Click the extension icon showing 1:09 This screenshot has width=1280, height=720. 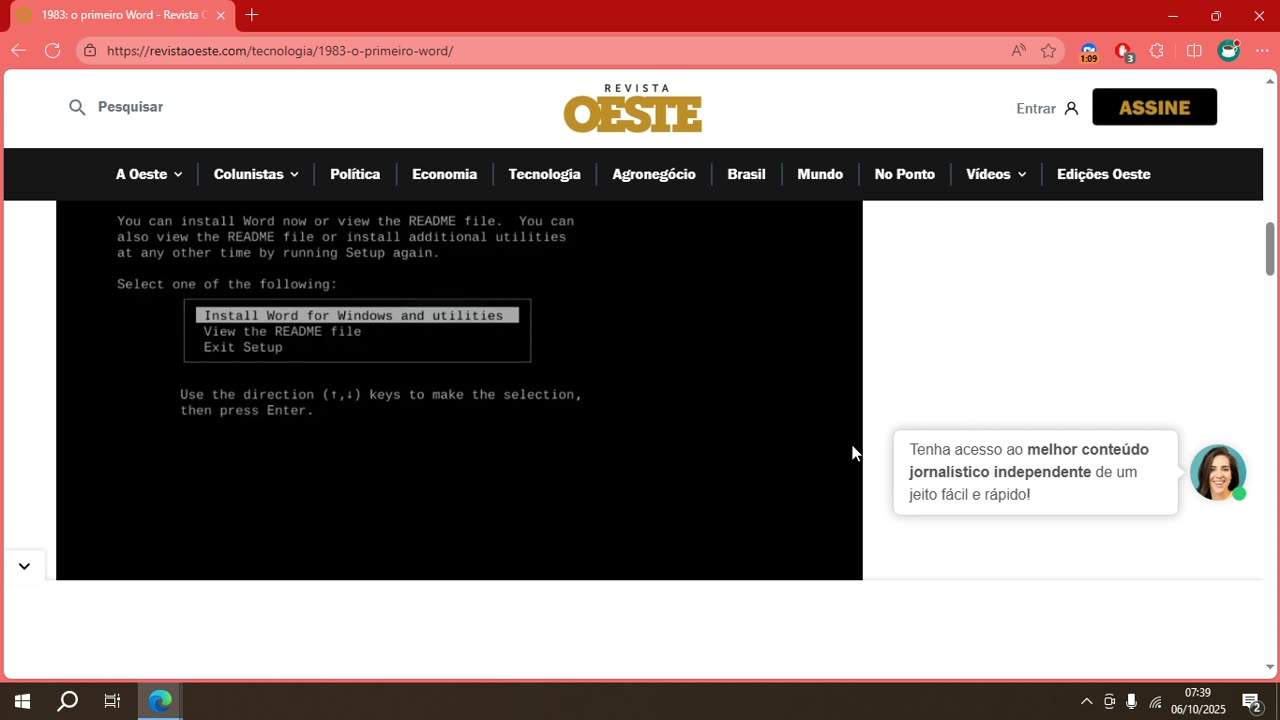1089,52
